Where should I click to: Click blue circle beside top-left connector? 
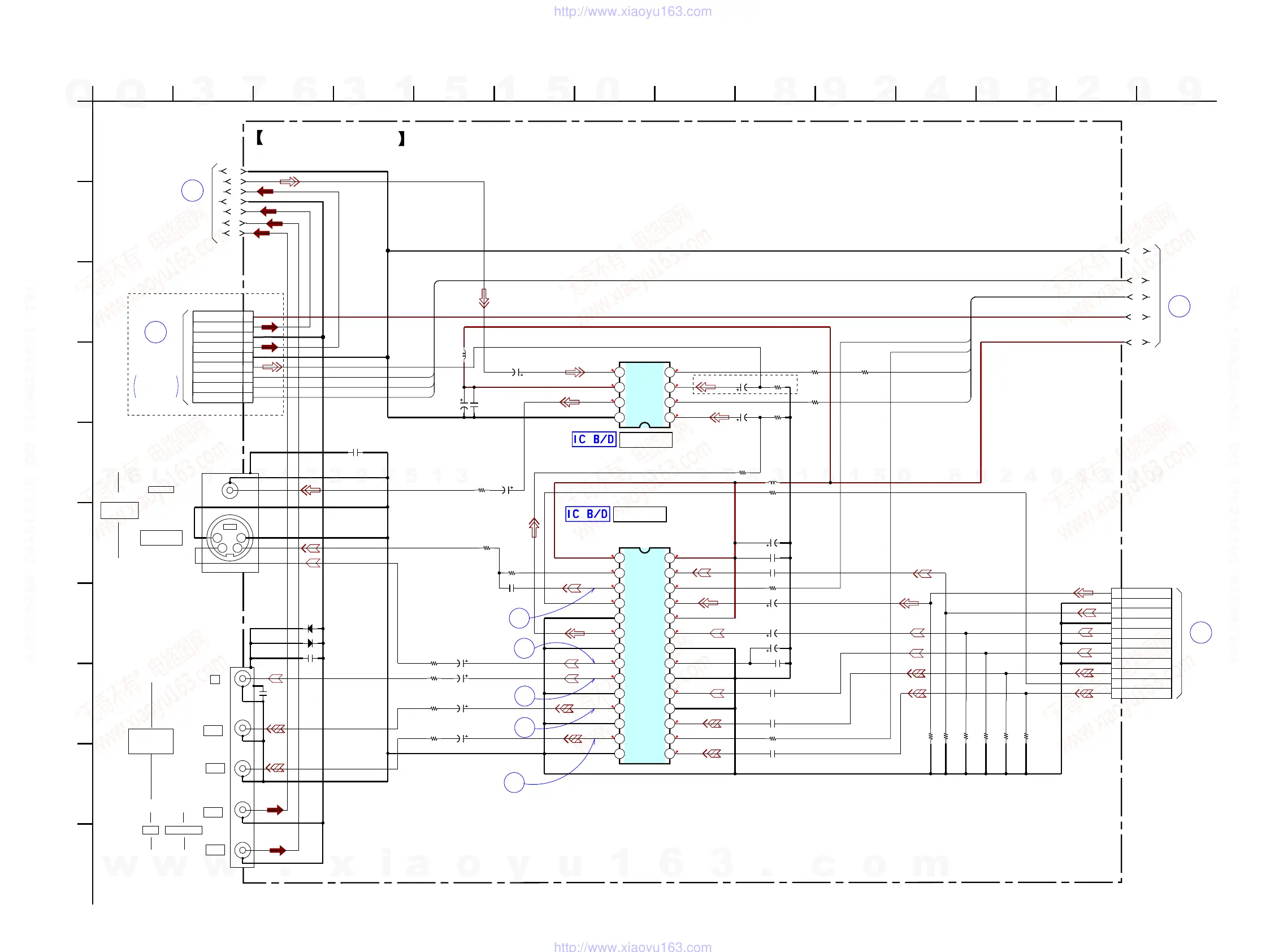click(x=192, y=190)
